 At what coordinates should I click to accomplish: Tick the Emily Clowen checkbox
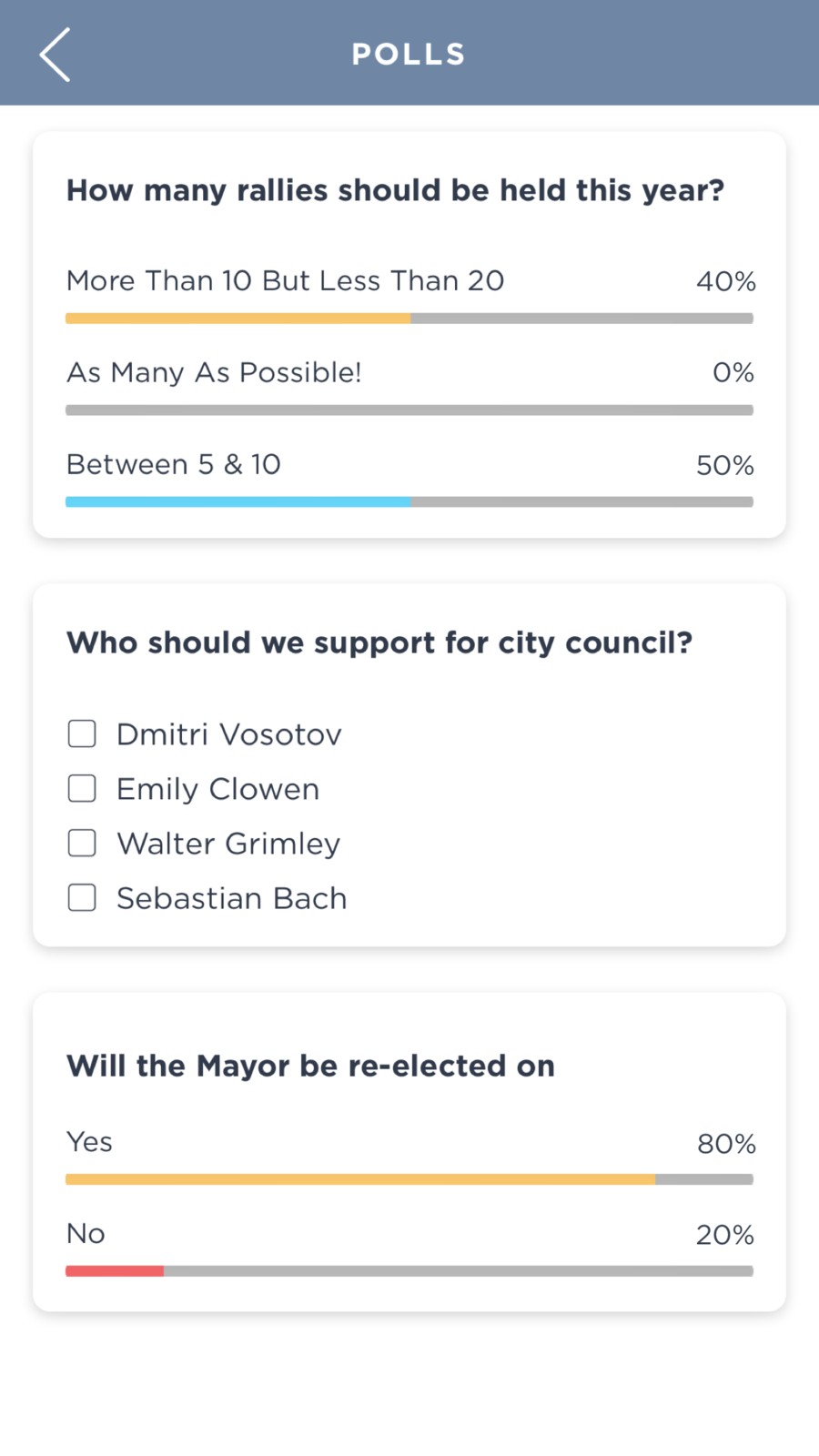pos(82,788)
